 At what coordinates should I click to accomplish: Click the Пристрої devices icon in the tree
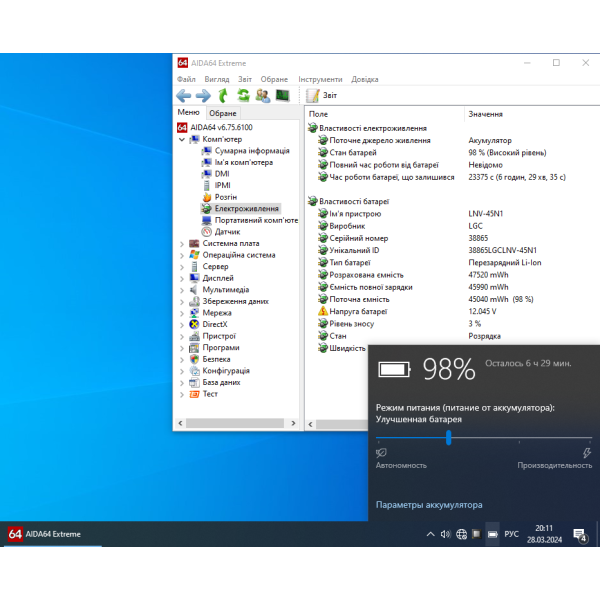pyautogui.click(x=194, y=336)
